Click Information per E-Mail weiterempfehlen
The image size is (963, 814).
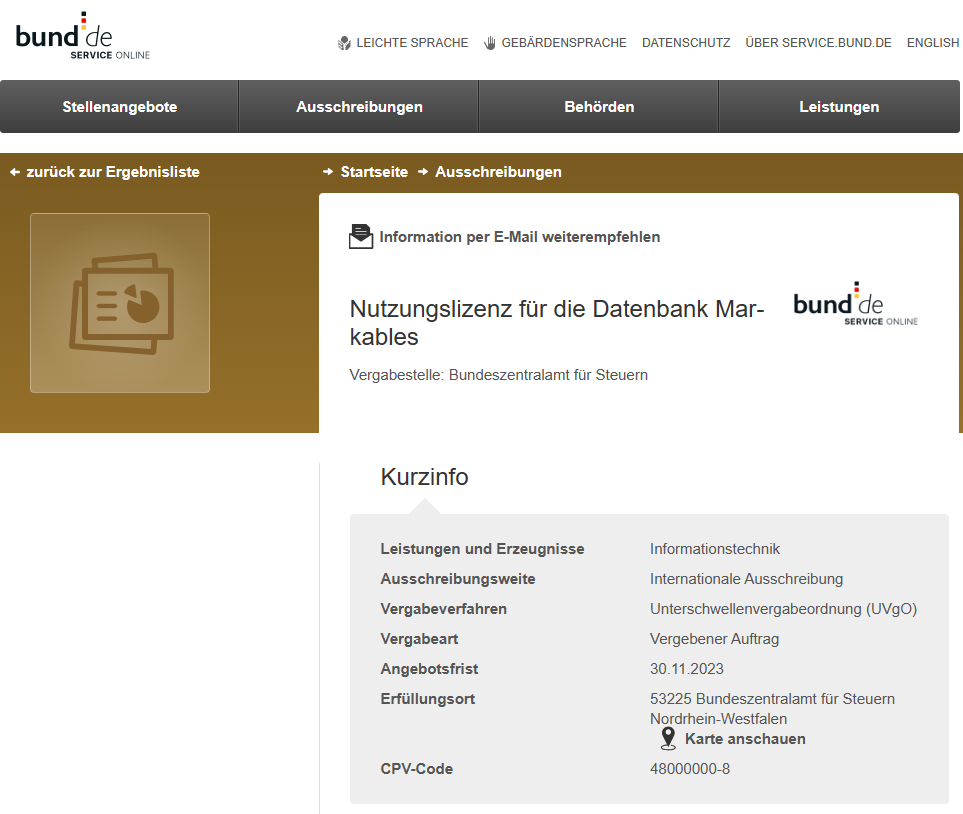click(x=520, y=237)
